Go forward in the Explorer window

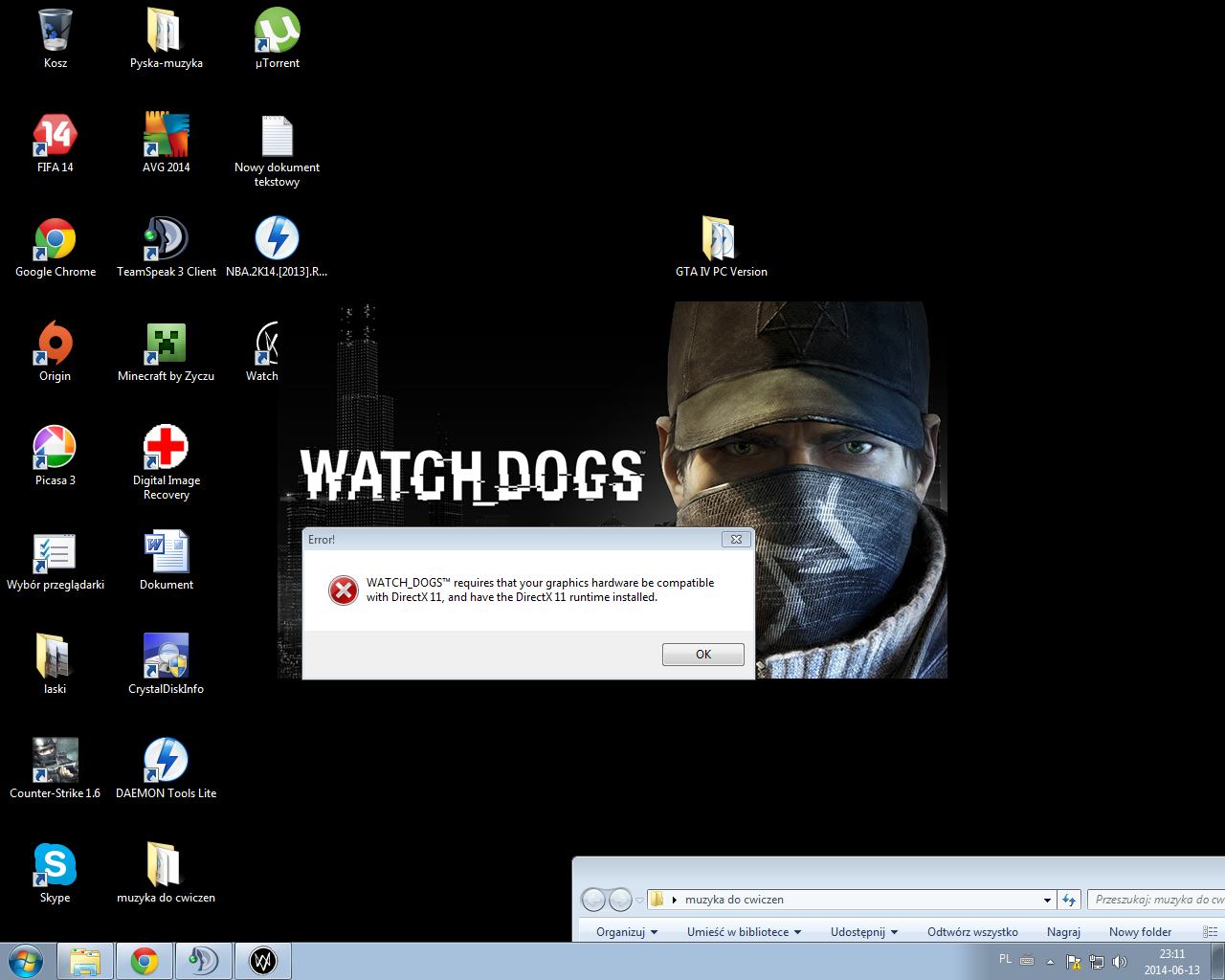(620, 900)
